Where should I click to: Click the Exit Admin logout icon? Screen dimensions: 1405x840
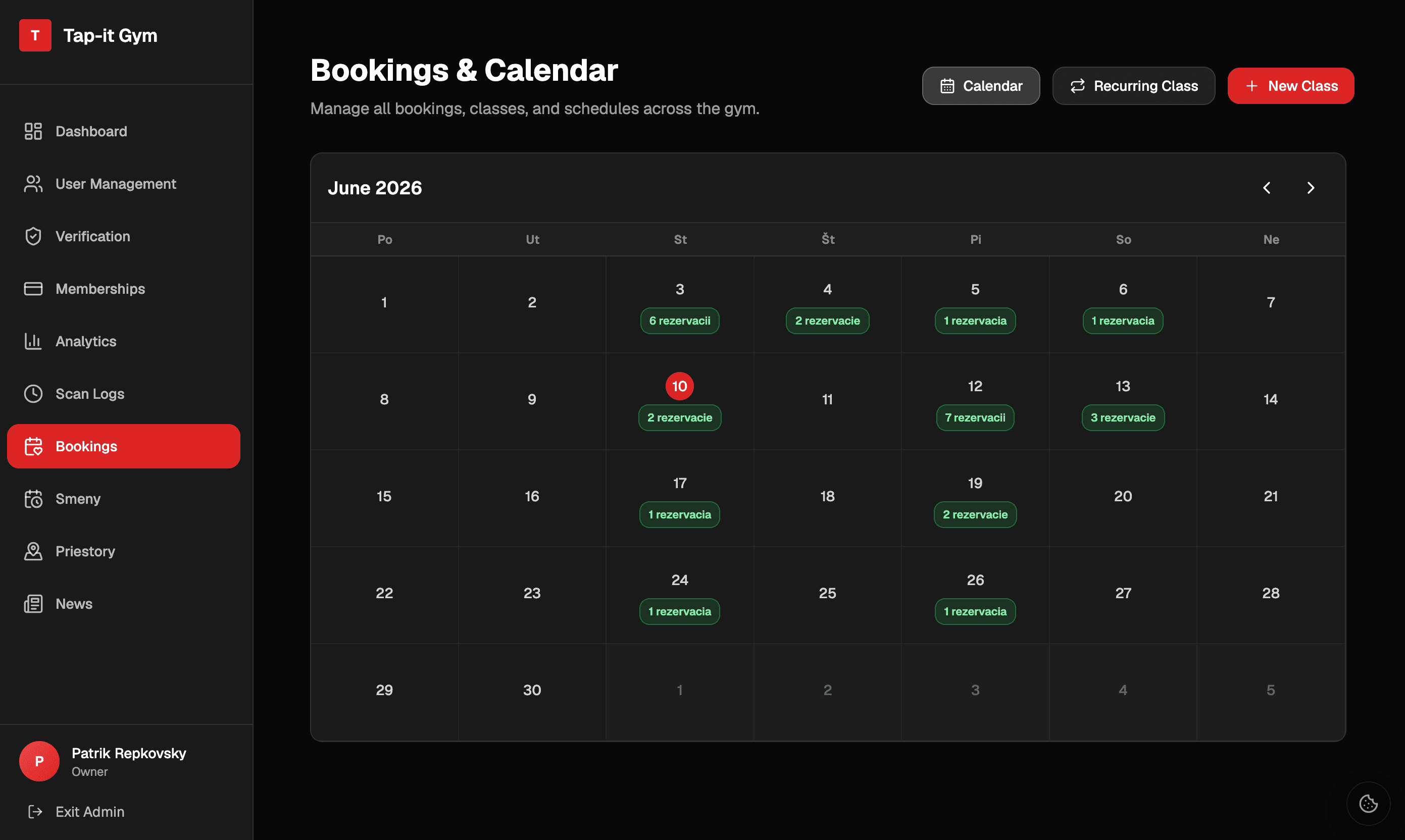coord(35,812)
